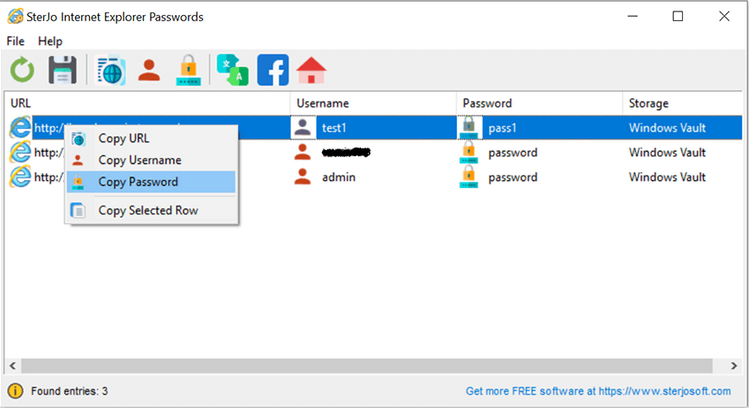
Task: Click the horizontal scrollbar thumb
Action: [366, 365]
